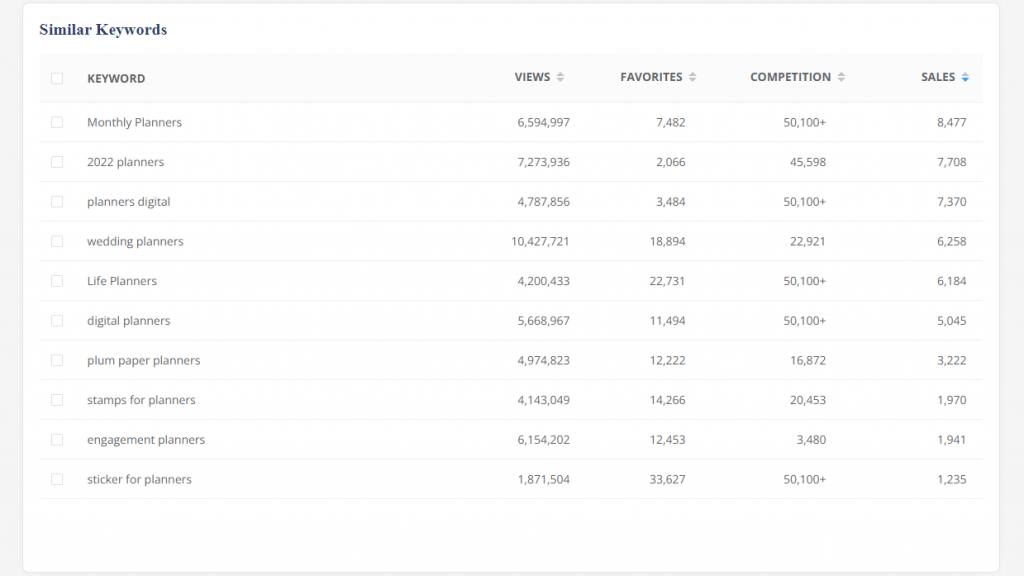Tick the select-all checkbox in header
Image resolution: width=1024 pixels, height=576 pixels.
tap(57, 79)
